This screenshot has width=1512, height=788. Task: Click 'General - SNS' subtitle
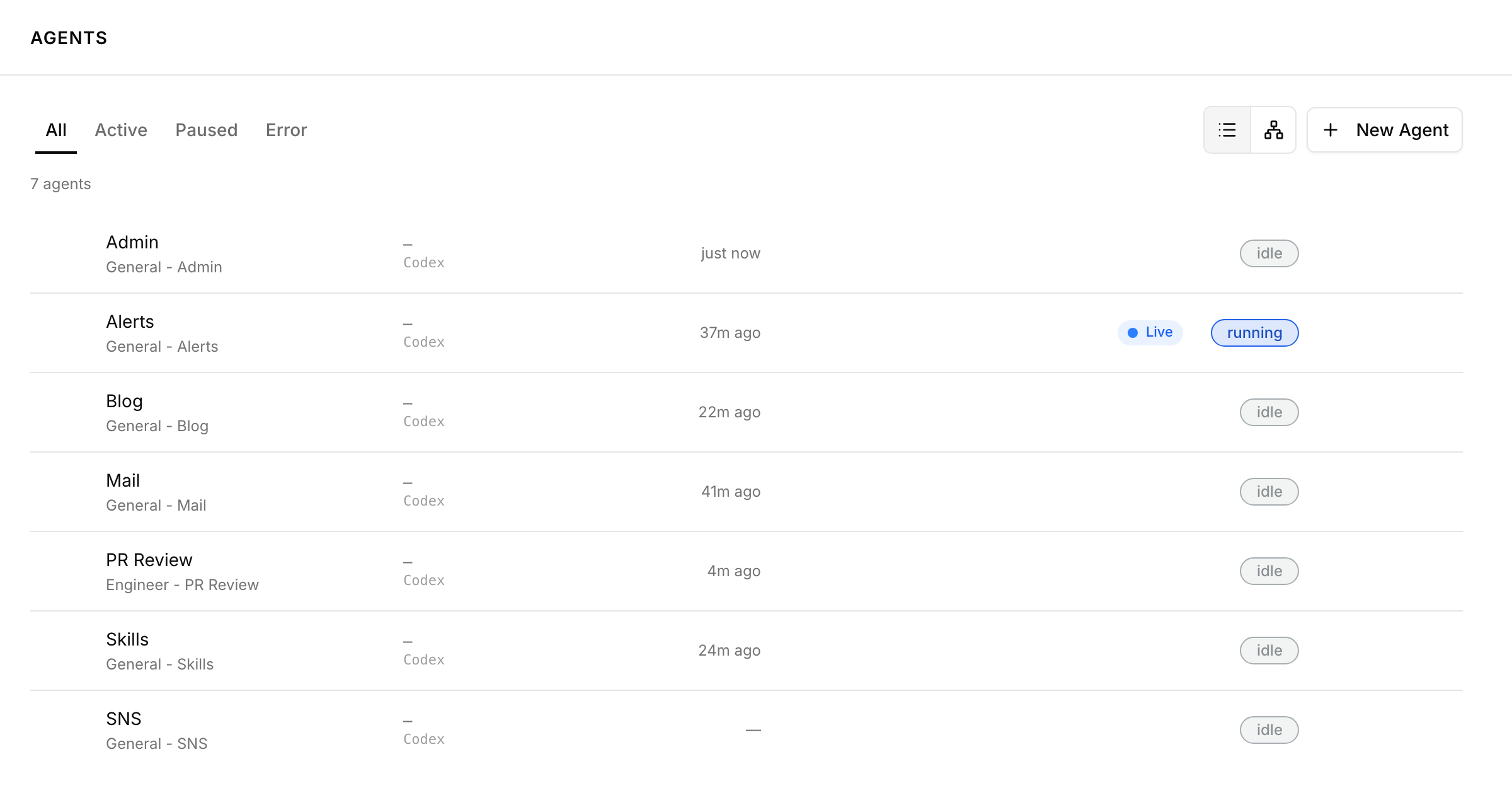(x=157, y=744)
